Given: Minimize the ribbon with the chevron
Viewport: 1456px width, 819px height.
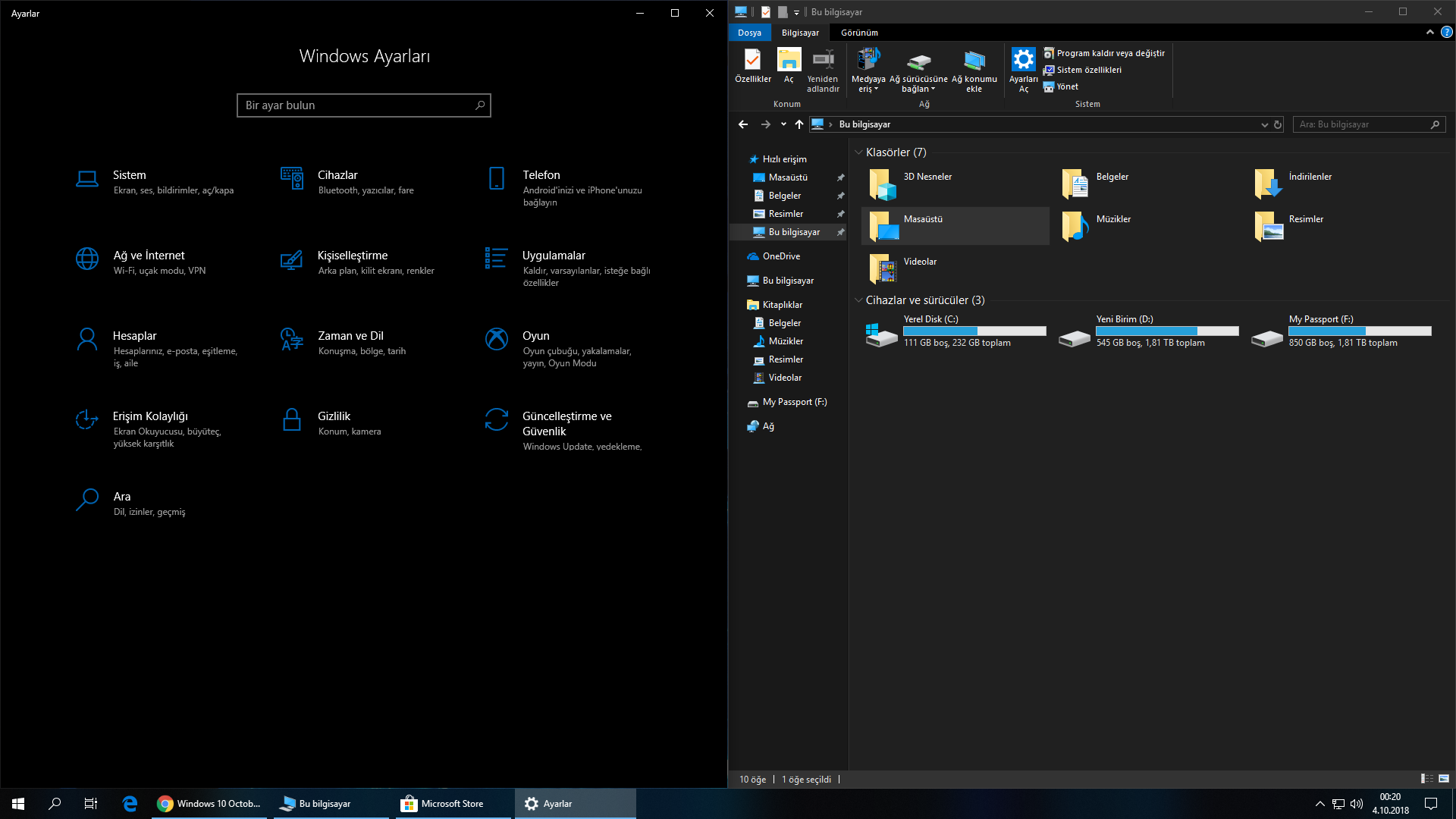Looking at the screenshot, I should [x=1429, y=33].
